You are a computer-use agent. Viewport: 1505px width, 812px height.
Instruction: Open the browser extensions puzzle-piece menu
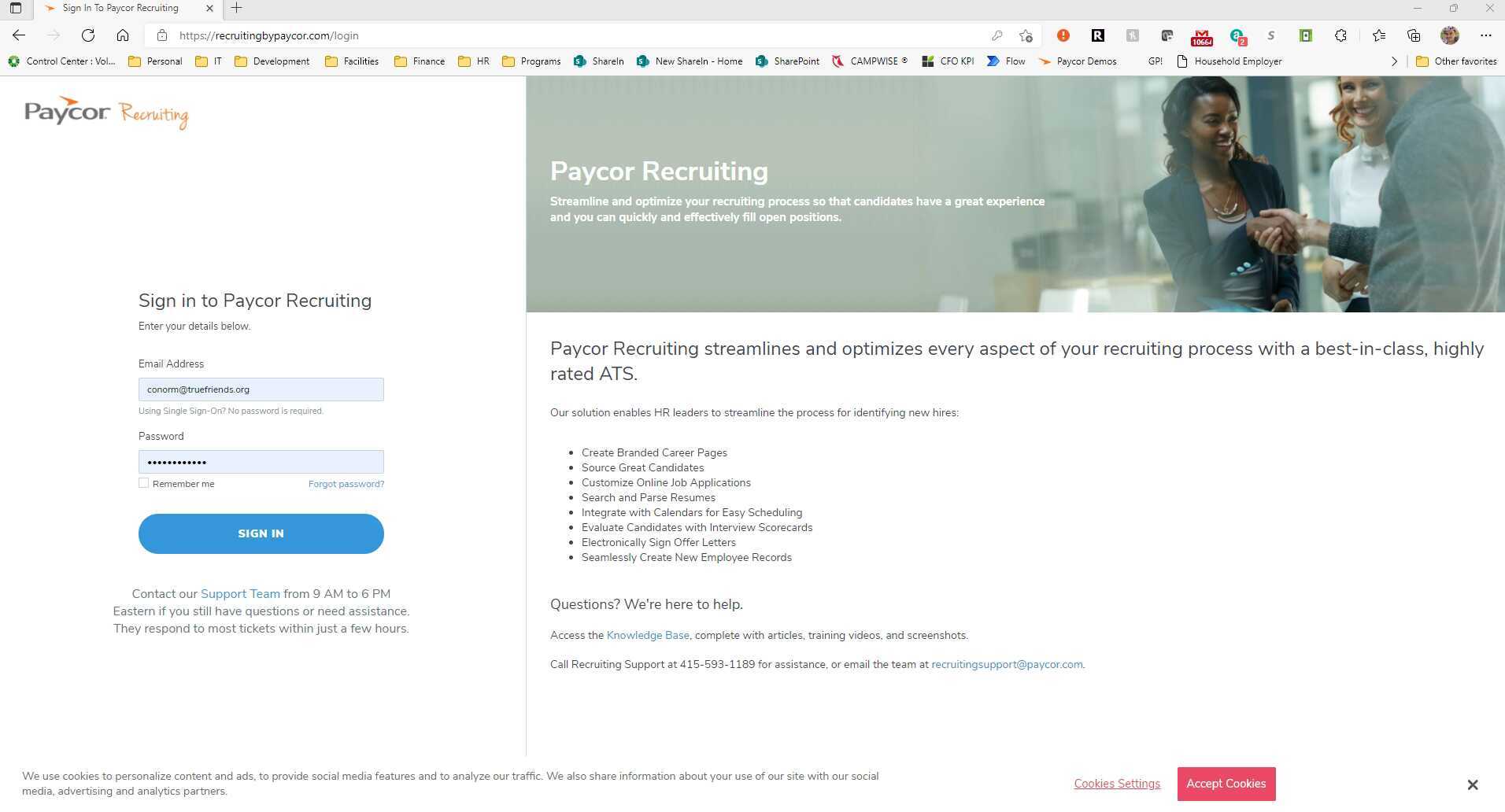click(1340, 35)
